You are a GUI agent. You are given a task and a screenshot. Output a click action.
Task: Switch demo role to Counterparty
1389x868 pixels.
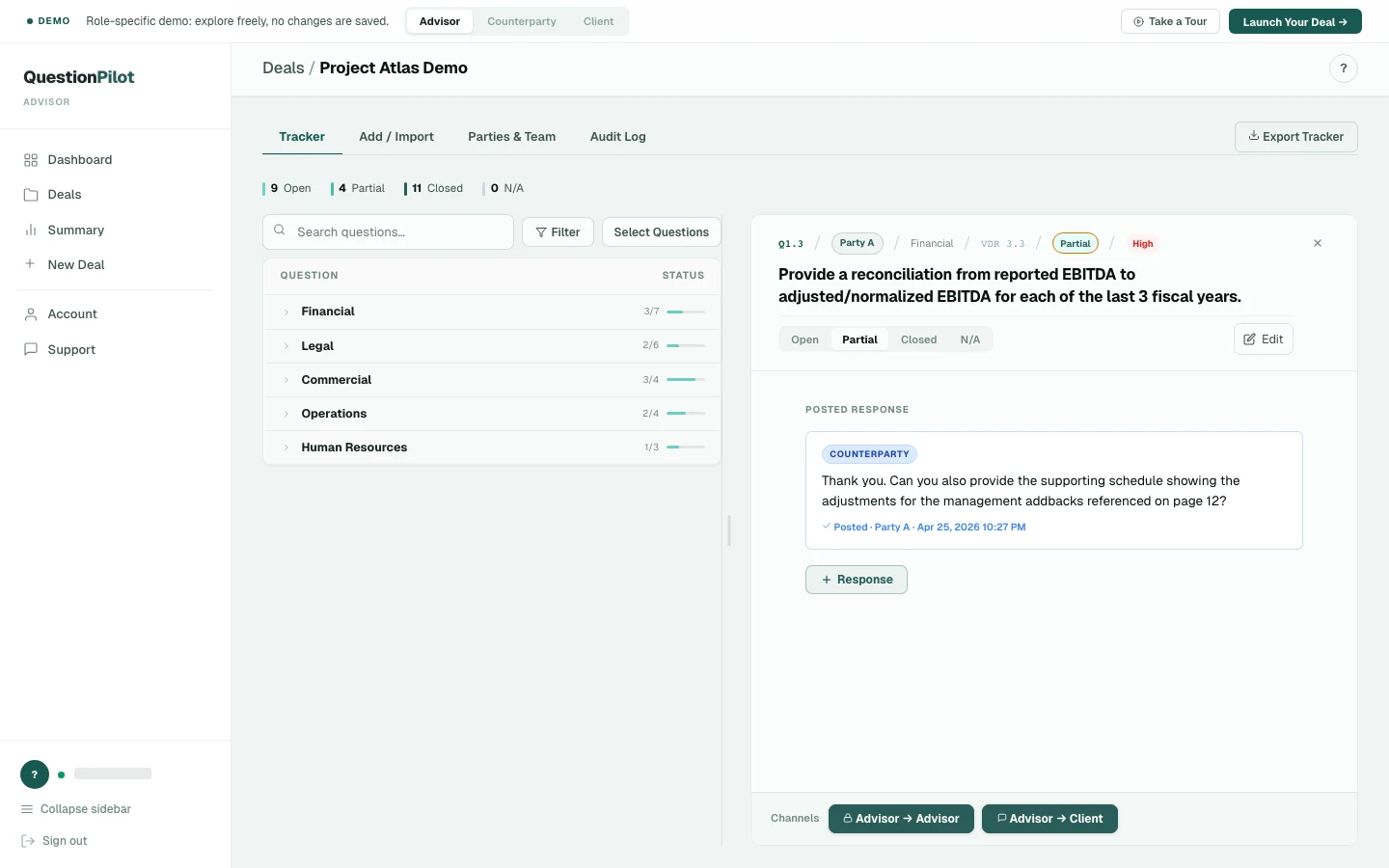(522, 21)
